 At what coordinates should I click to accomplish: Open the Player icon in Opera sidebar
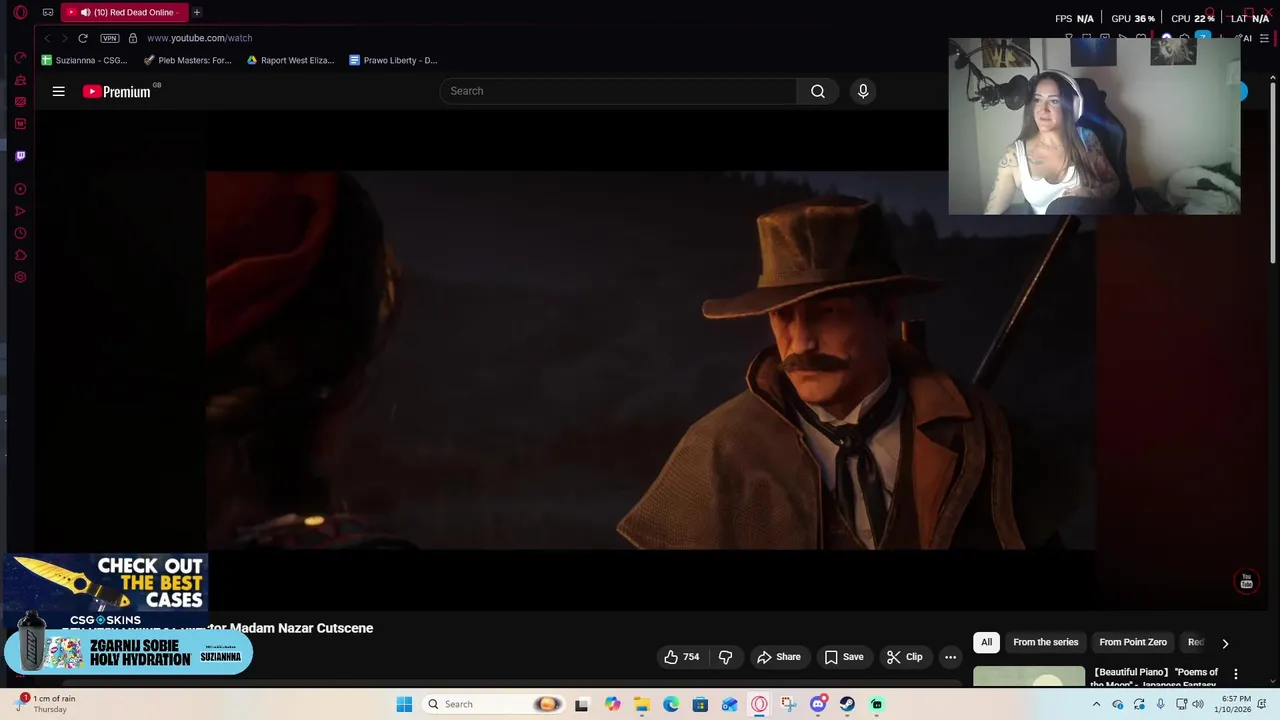pos(20,189)
